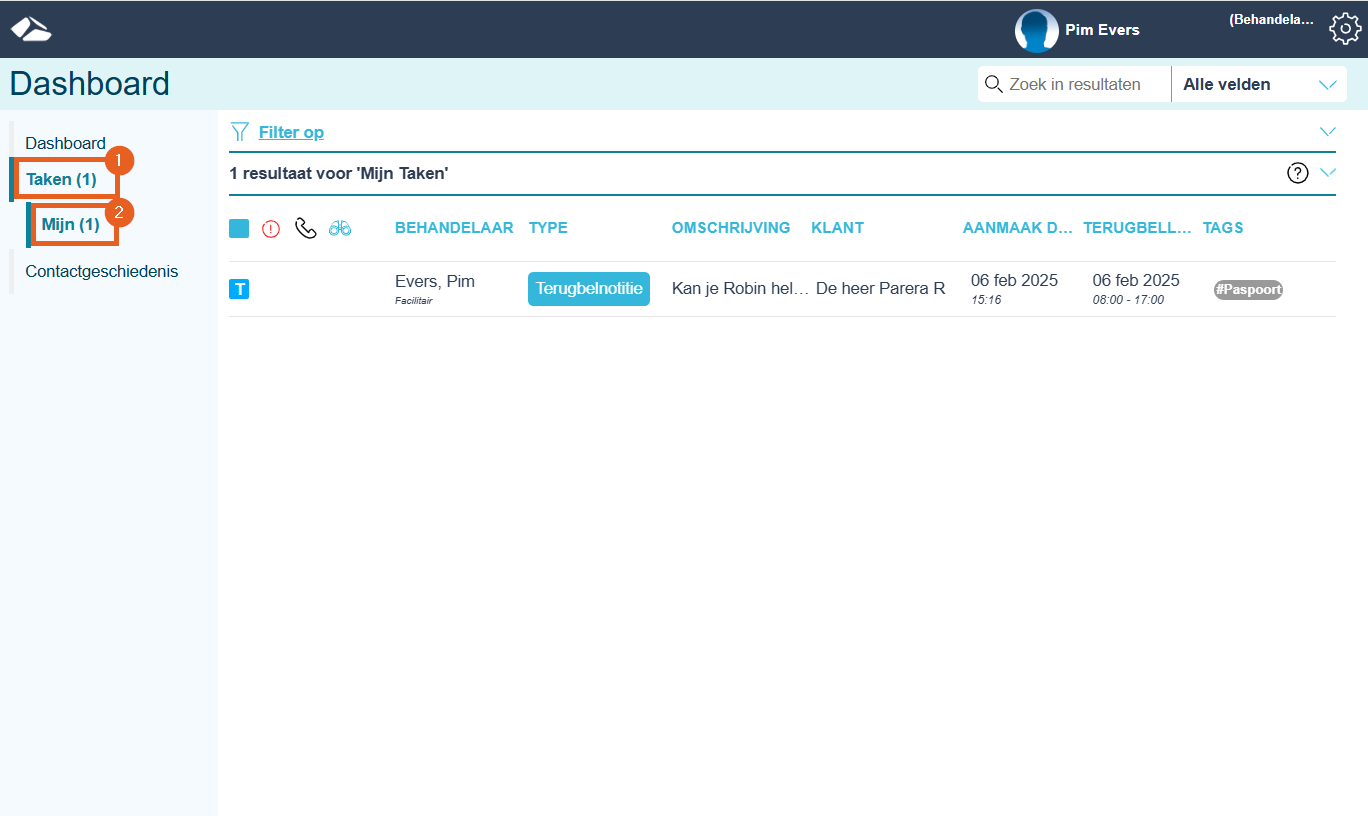Select Taken (1) in the sidebar
Screen dimensions: 1368x816
61,180
